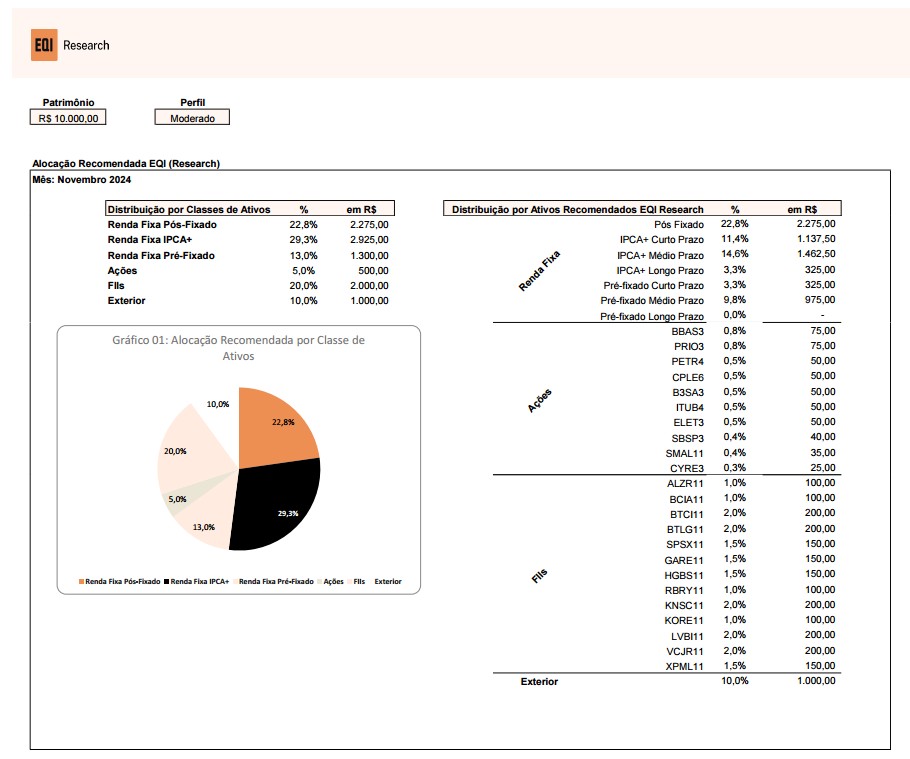Click the 'IPCA+ Curto Prazo' row label
This screenshot has height=759, width=910.
tap(662, 240)
